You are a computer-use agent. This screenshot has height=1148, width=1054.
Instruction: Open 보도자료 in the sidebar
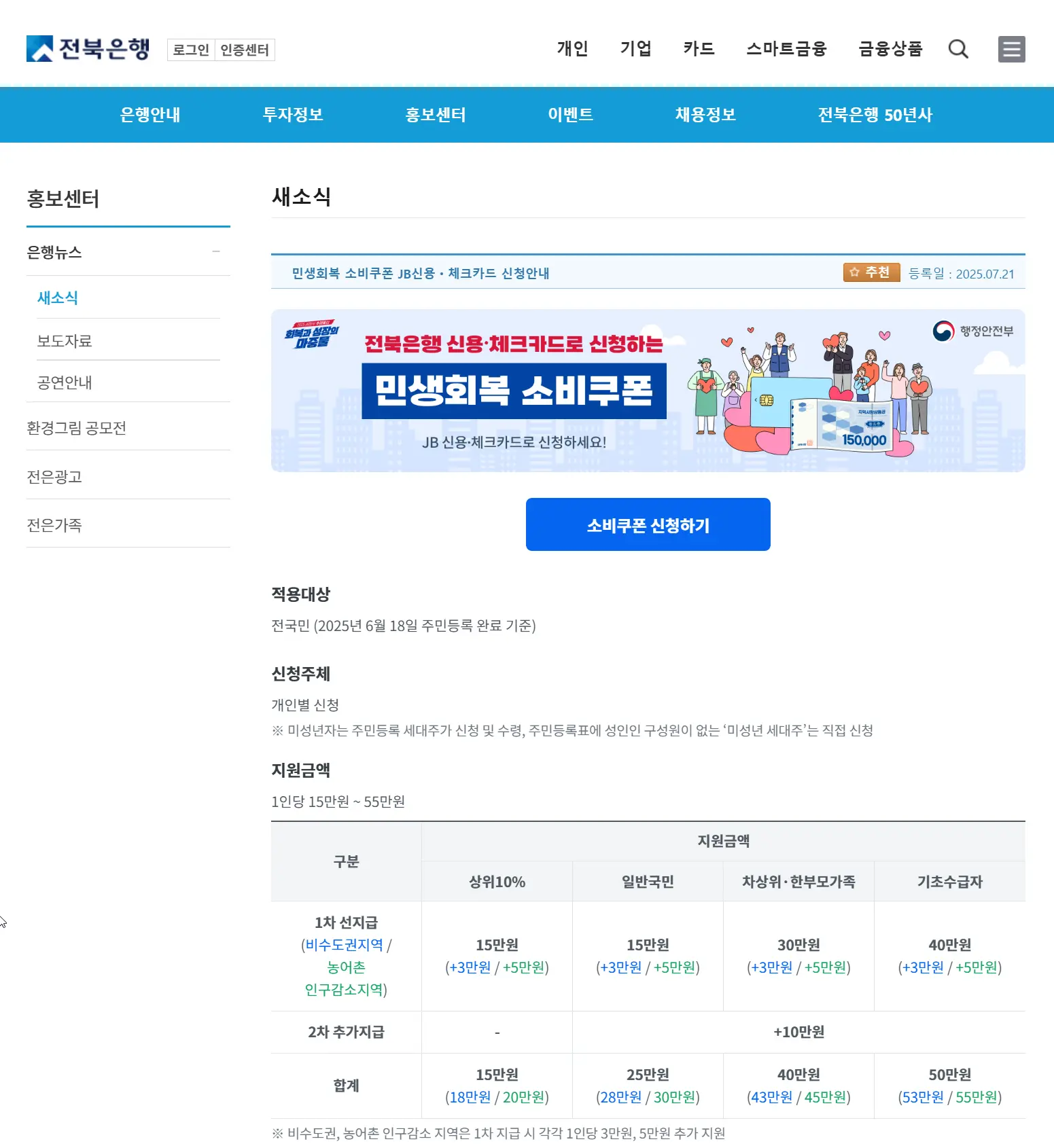point(65,340)
